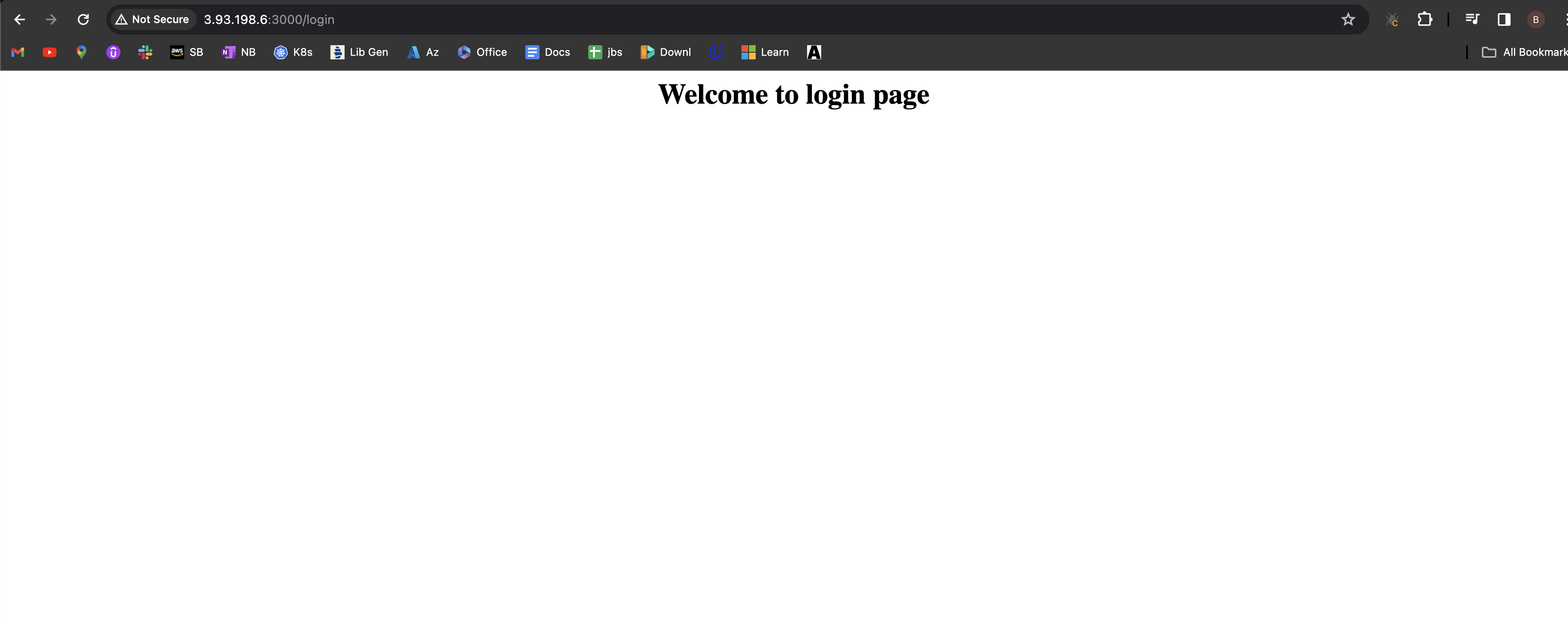The height and width of the screenshot is (628, 1568).
Task: Click the URL address bar field
Action: (x=730, y=19)
